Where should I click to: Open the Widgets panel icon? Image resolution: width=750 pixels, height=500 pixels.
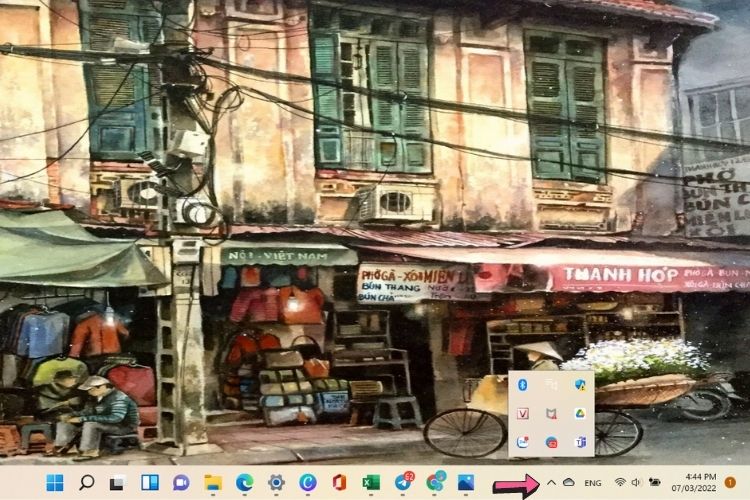point(150,482)
